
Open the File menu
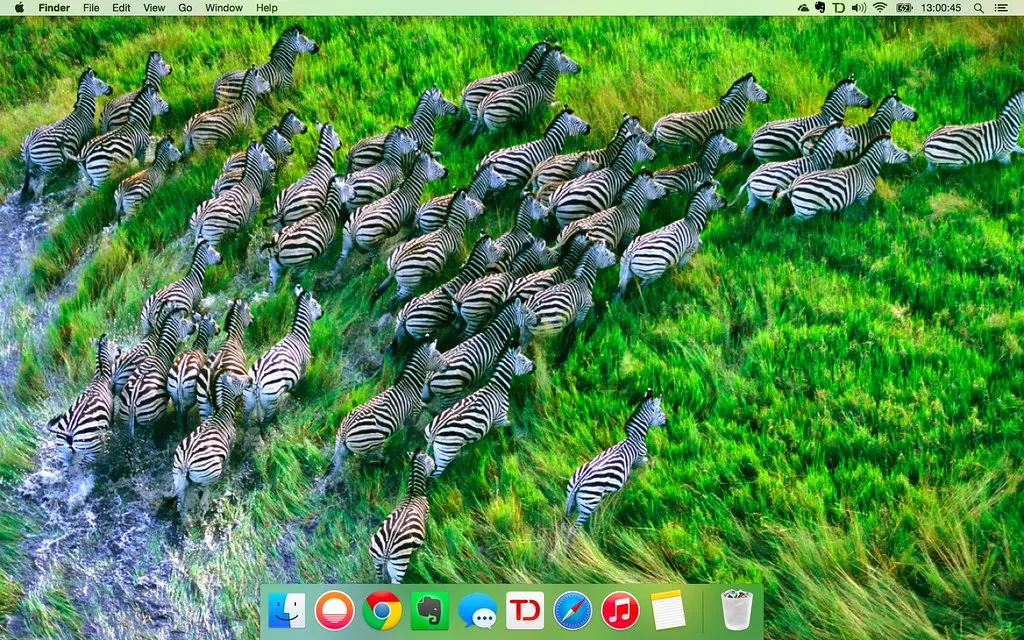click(91, 8)
